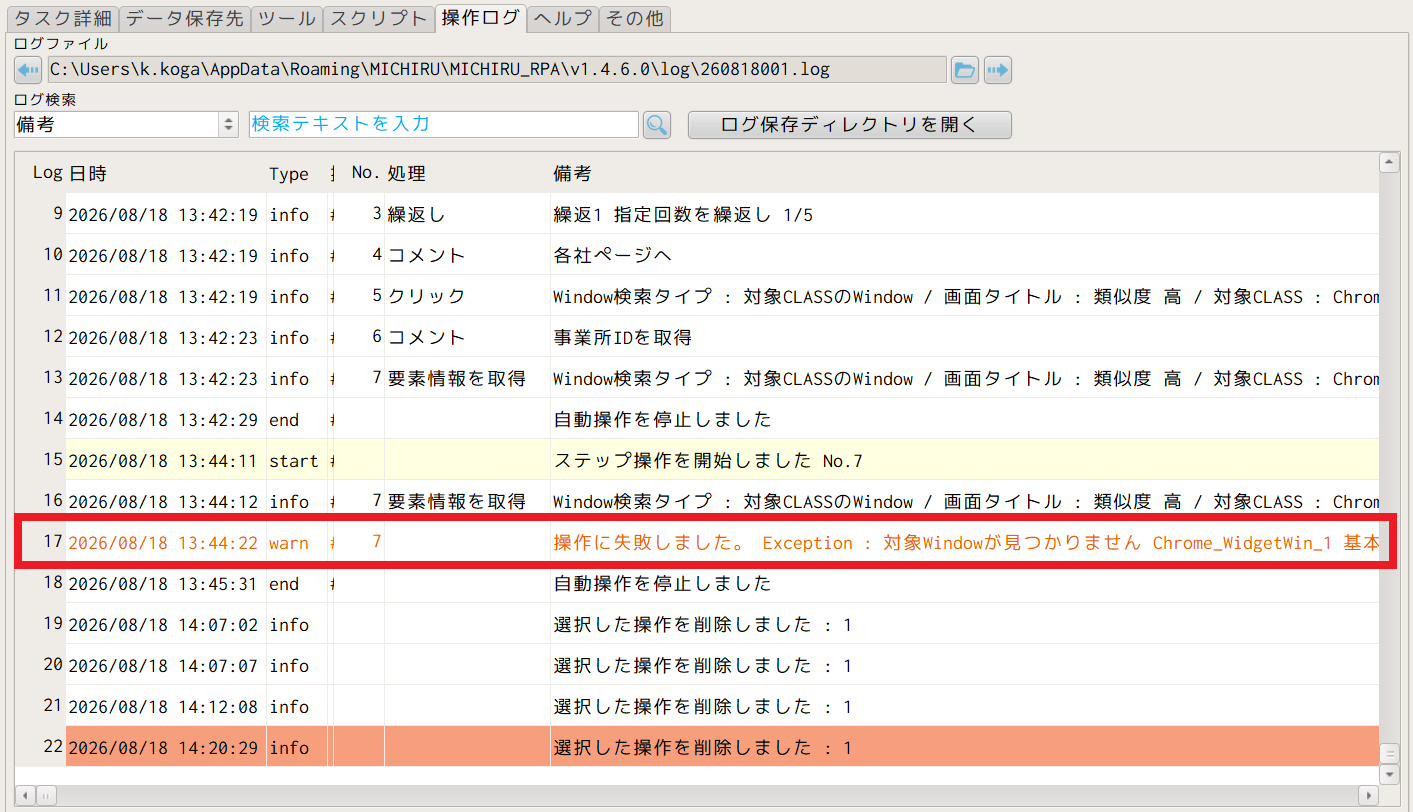Screen dimensions: 1413x812
Task: Open the ヘルプ tab
Action: click(x=562, y=18)
